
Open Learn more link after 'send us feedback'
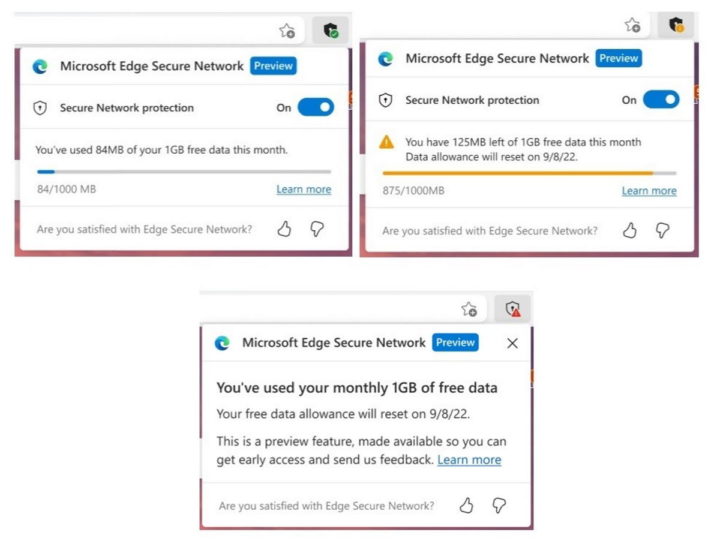[x=469, y=460]
